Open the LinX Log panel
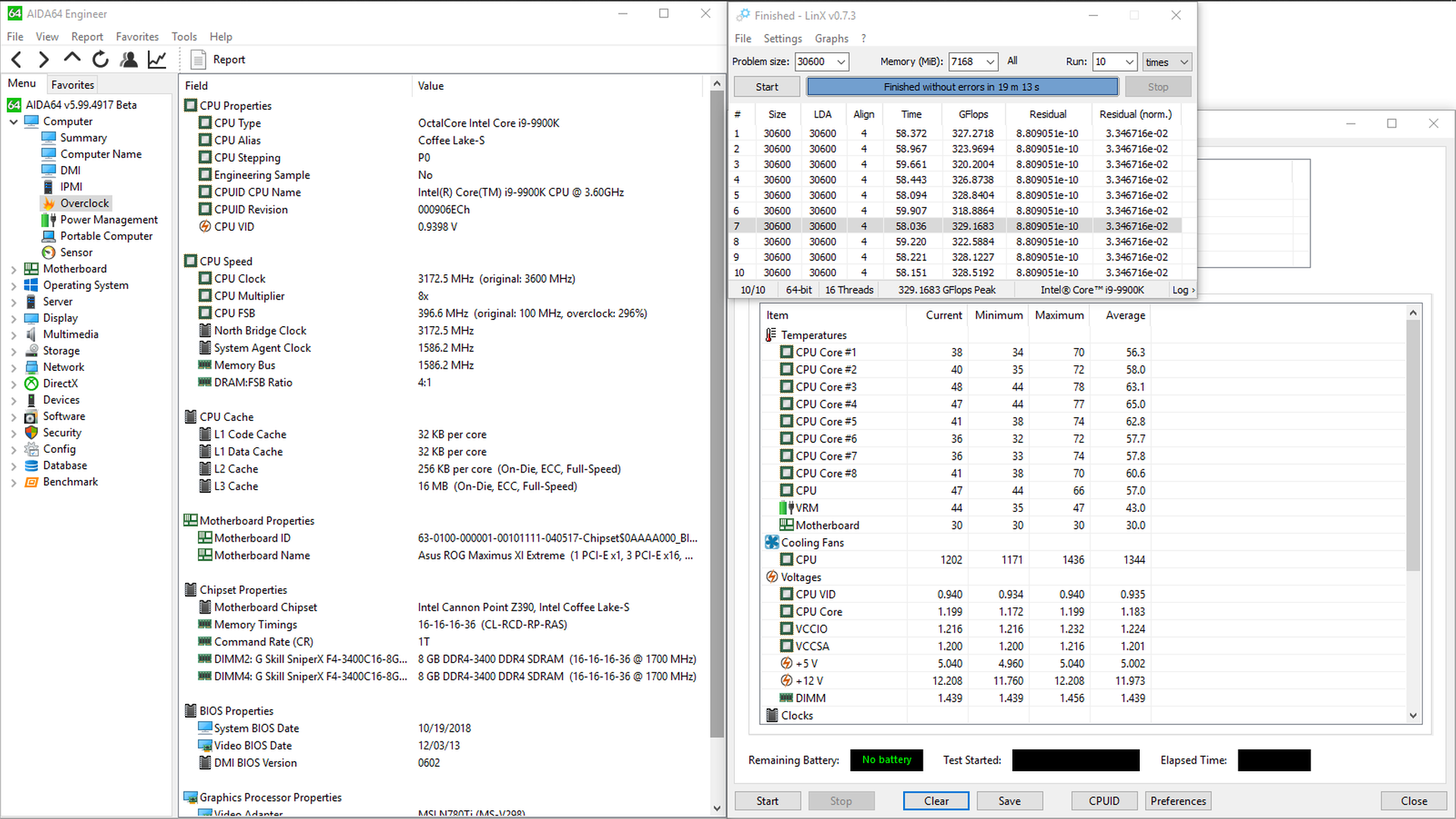Image resolution: width=1456 pixels, height=819 pixels. (x=1183, y=290)
